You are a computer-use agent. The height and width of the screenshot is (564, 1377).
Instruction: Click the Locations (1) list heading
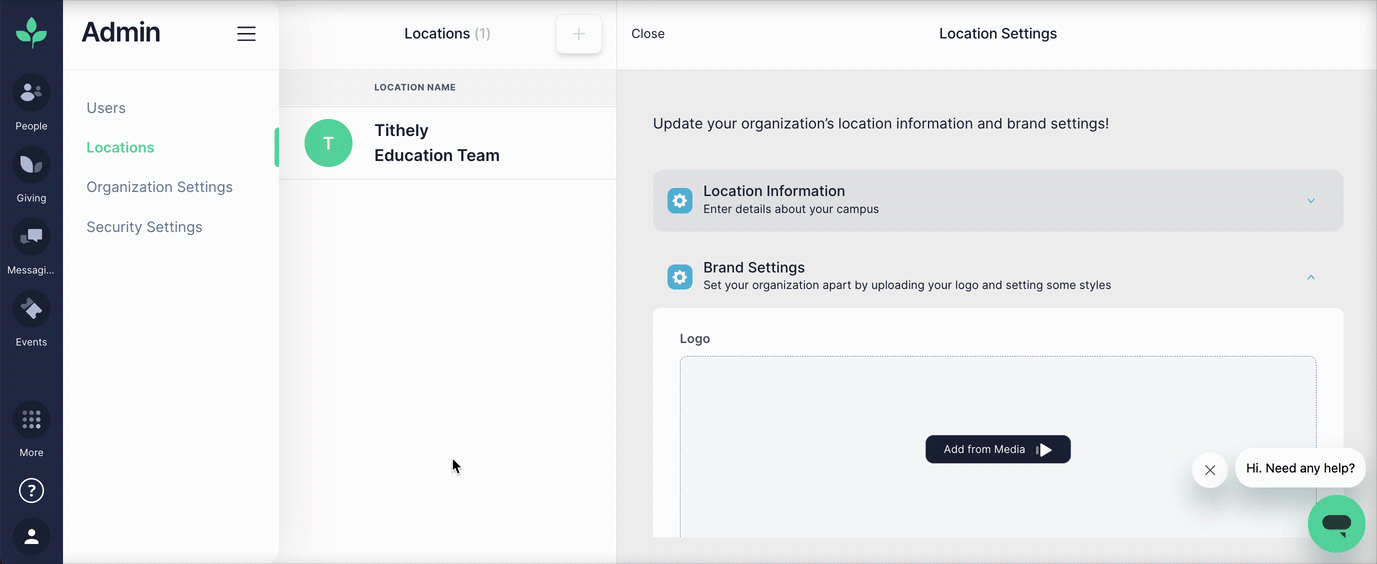tap(447, 34)
